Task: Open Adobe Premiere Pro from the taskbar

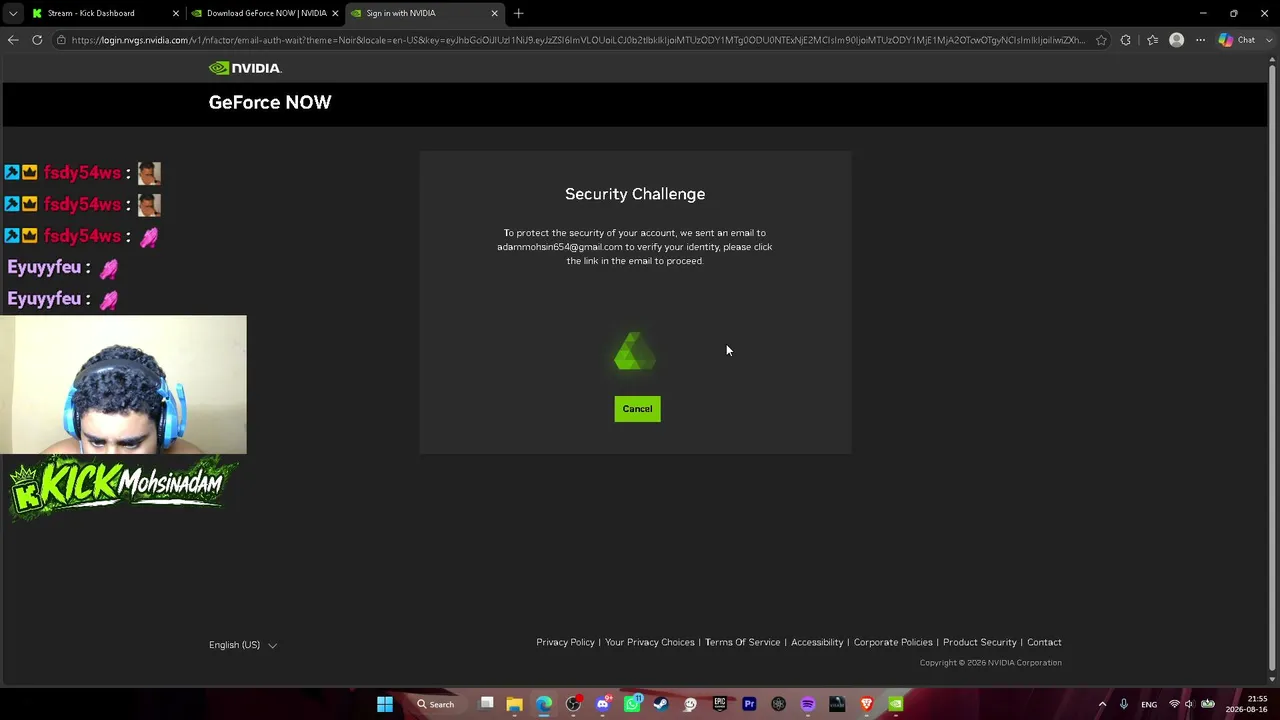Action: 749,704
